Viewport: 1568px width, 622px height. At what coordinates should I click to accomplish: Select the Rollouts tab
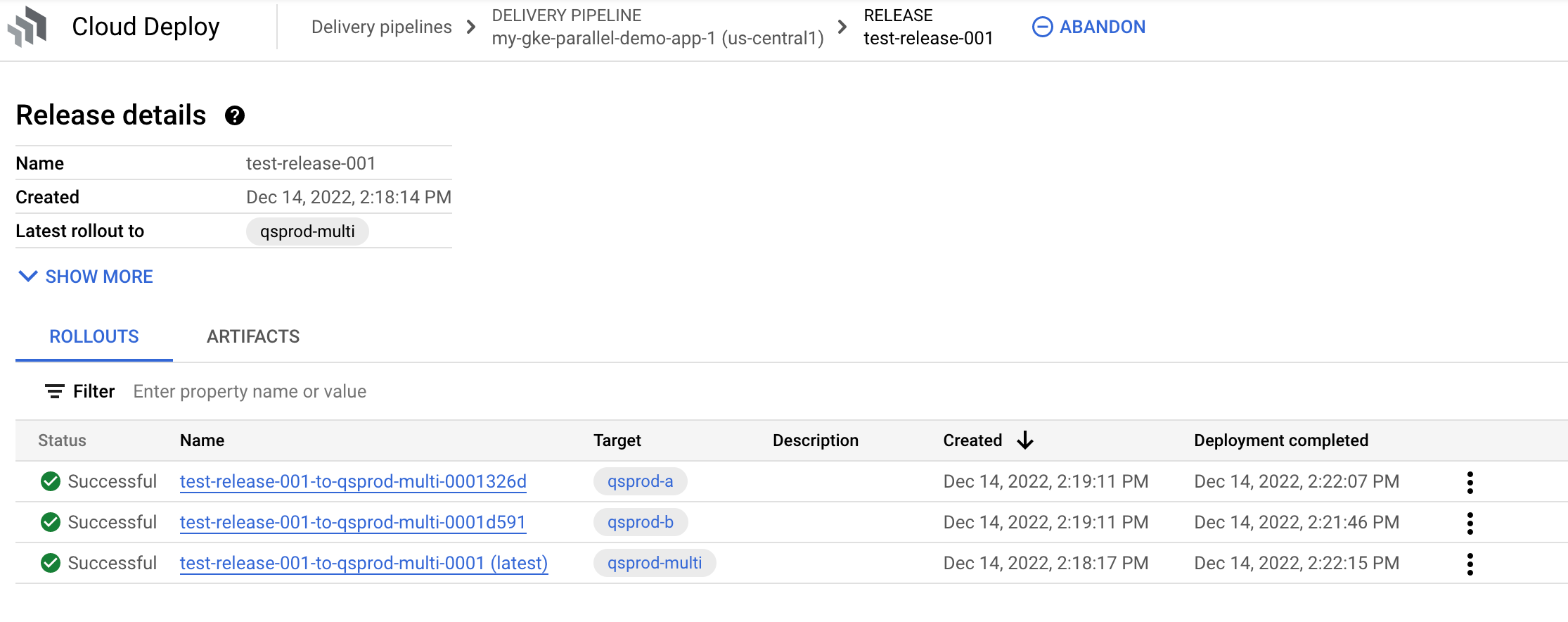(94, 337)
